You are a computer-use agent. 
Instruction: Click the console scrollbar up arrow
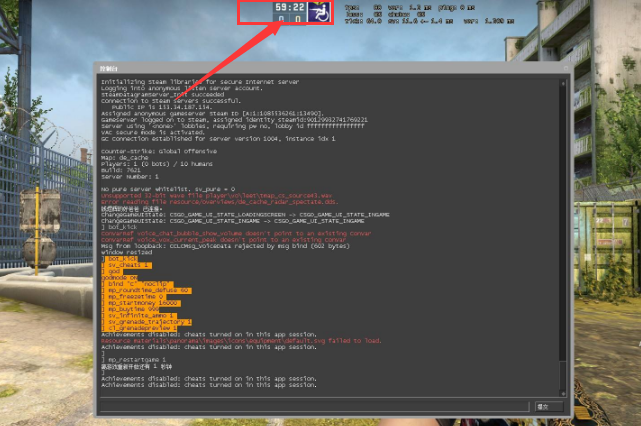563,83
